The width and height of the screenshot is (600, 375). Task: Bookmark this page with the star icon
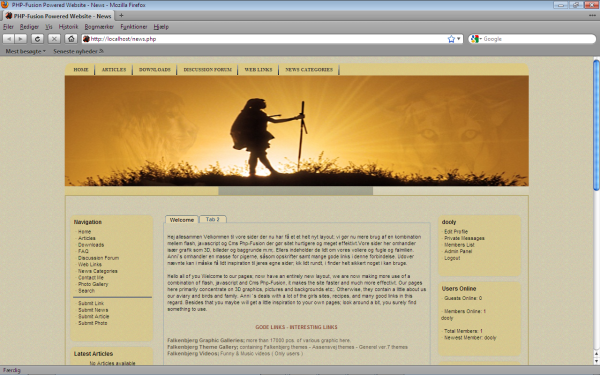tap(451, 39)
